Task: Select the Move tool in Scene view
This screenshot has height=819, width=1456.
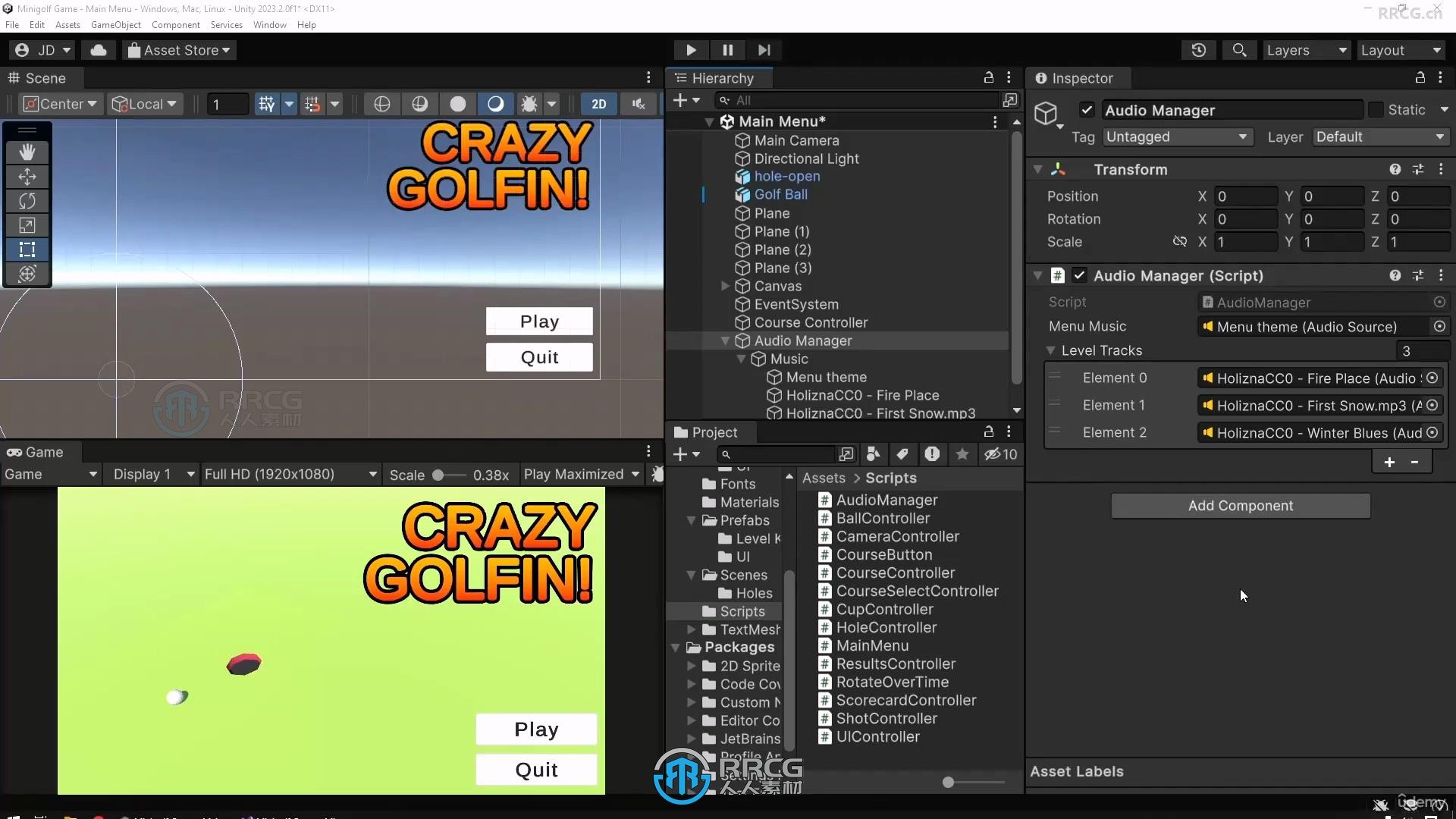Action: tap(27, 175)
